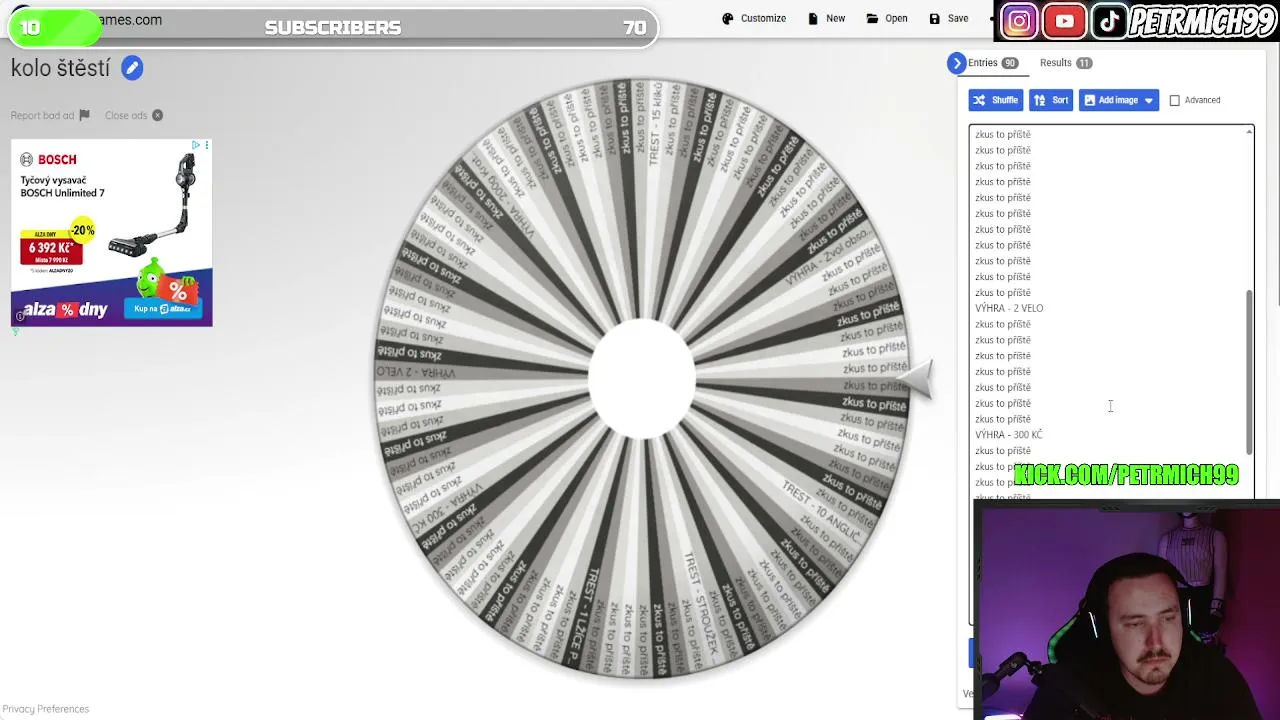Create a New wheel
The image size is (1280, 720).
pyautogui.click(x=826, y=18)
